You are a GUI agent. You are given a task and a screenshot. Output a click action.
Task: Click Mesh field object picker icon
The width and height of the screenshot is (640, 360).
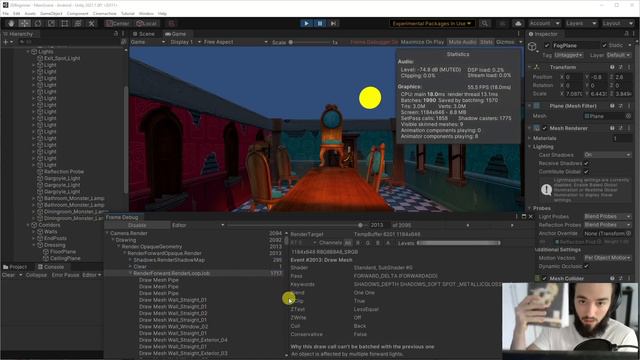[x=629, y=116]
